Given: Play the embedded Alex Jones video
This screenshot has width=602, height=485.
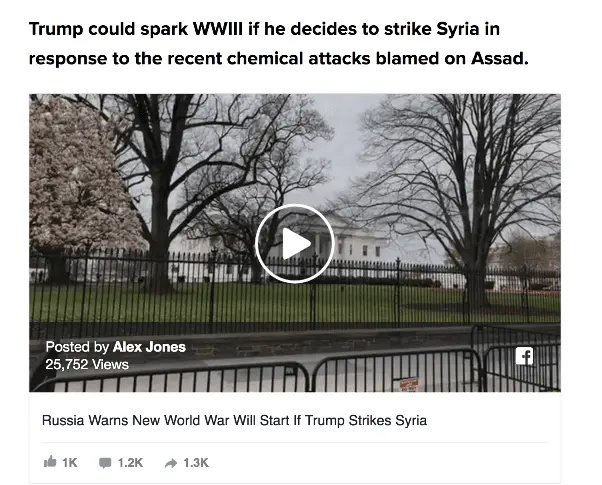Looking at the screenshot, I should pos(294,243).
